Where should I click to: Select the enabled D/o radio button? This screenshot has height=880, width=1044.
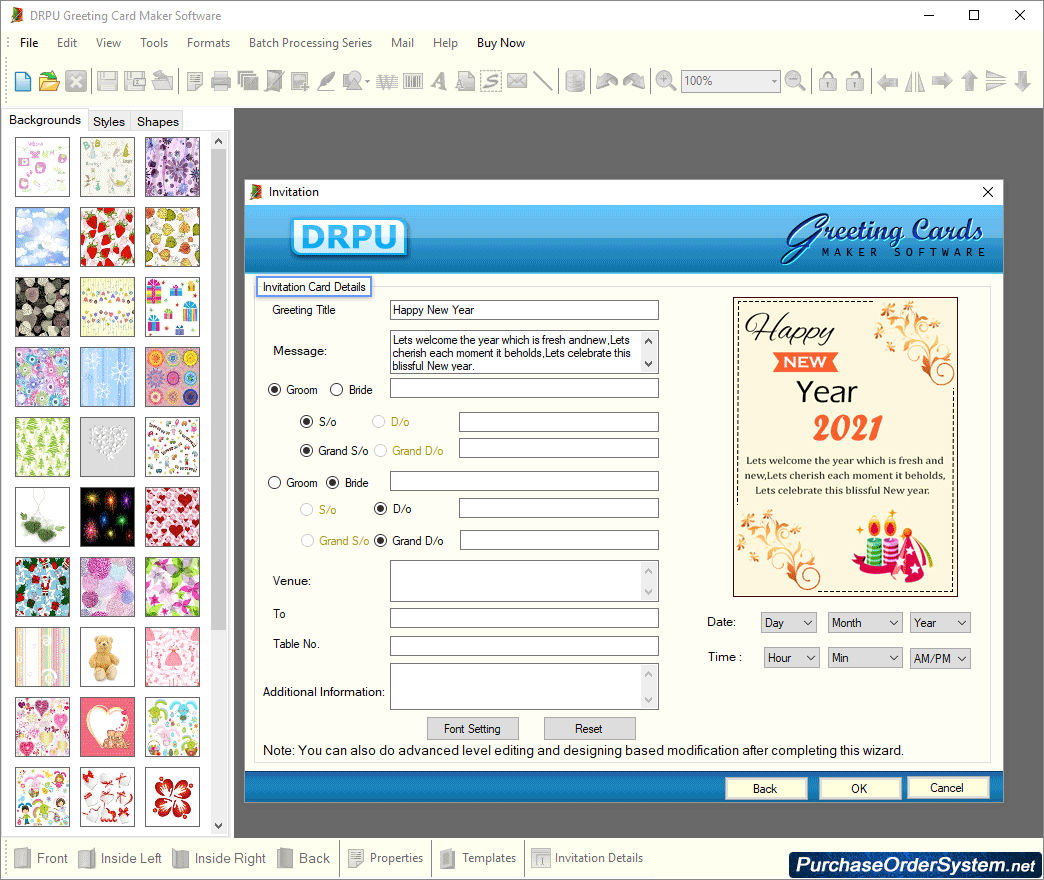(x=380, y=509)
